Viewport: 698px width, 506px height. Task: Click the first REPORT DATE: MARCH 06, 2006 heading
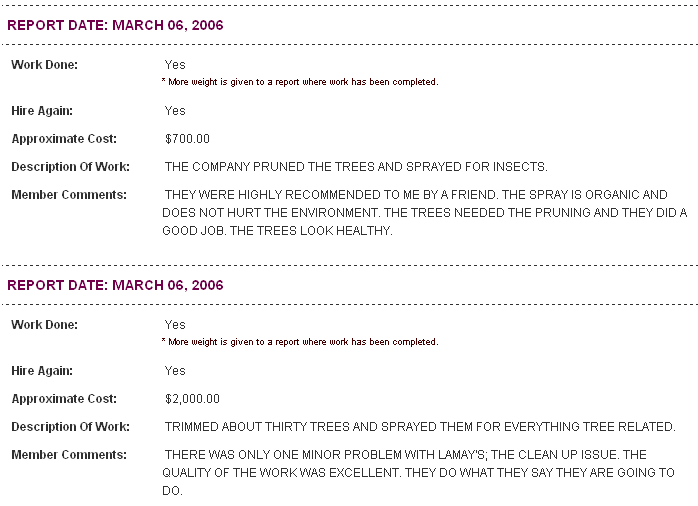115,25
